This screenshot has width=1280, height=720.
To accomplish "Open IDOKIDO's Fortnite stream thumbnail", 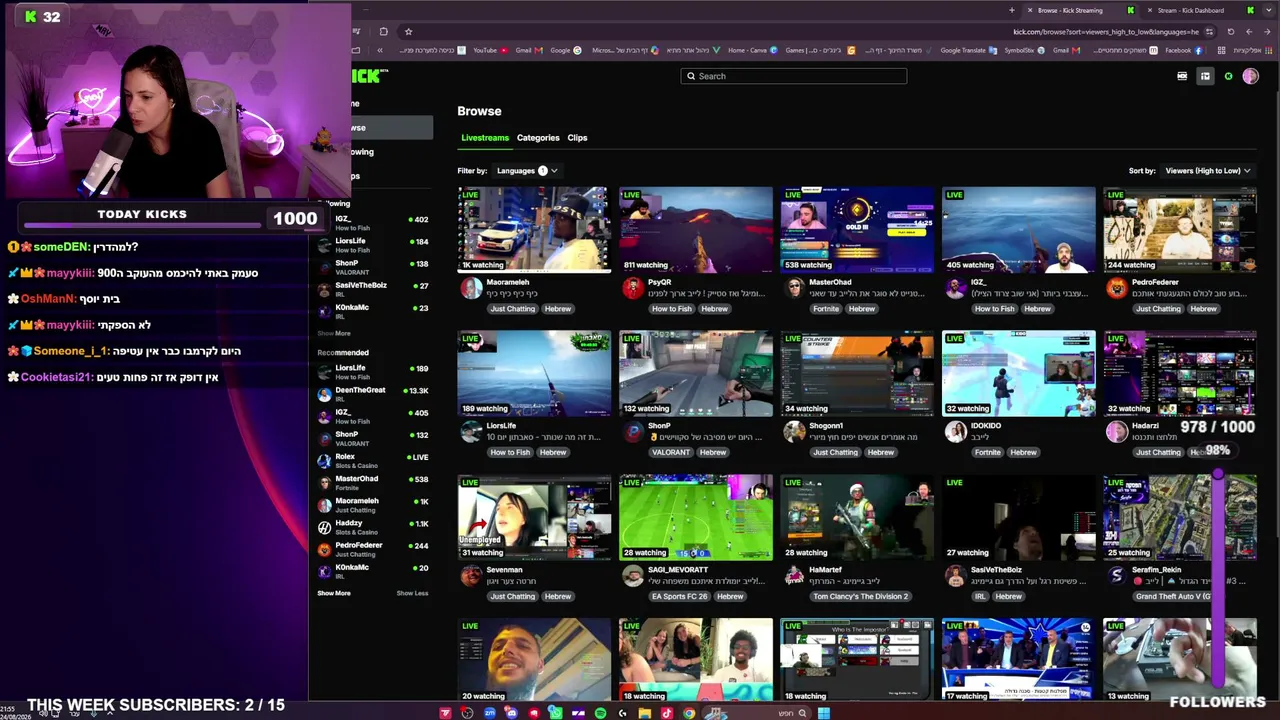I will pyautogui.click(x=1018, y=373).
